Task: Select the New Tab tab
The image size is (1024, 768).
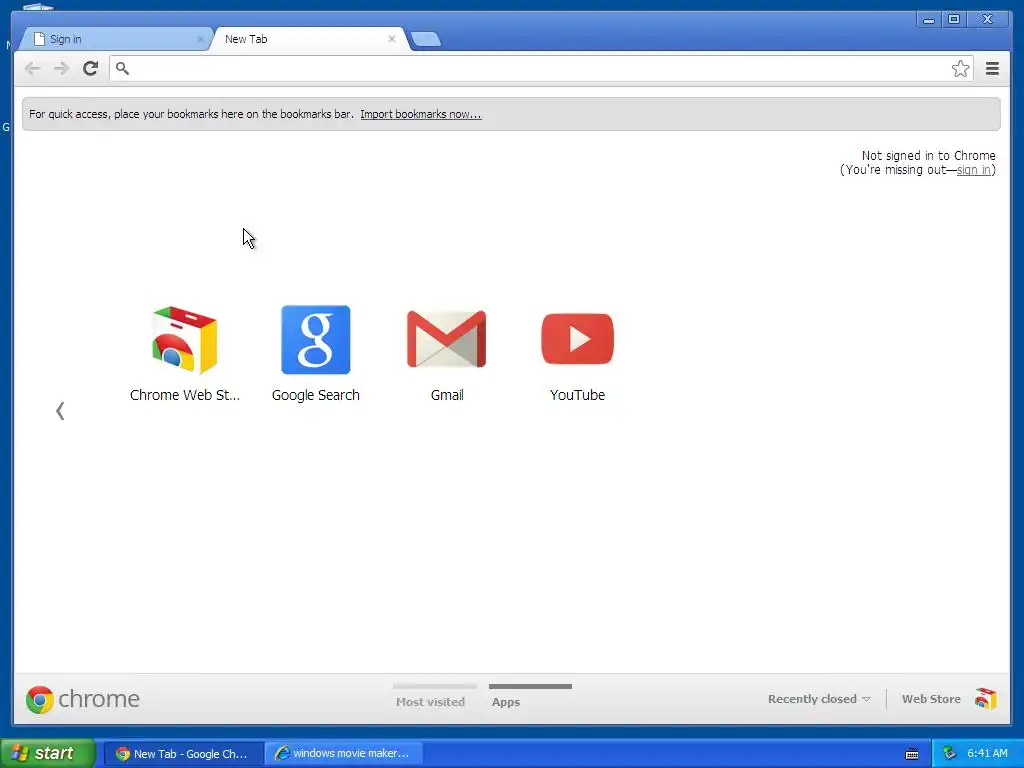Action: point(307,39)
